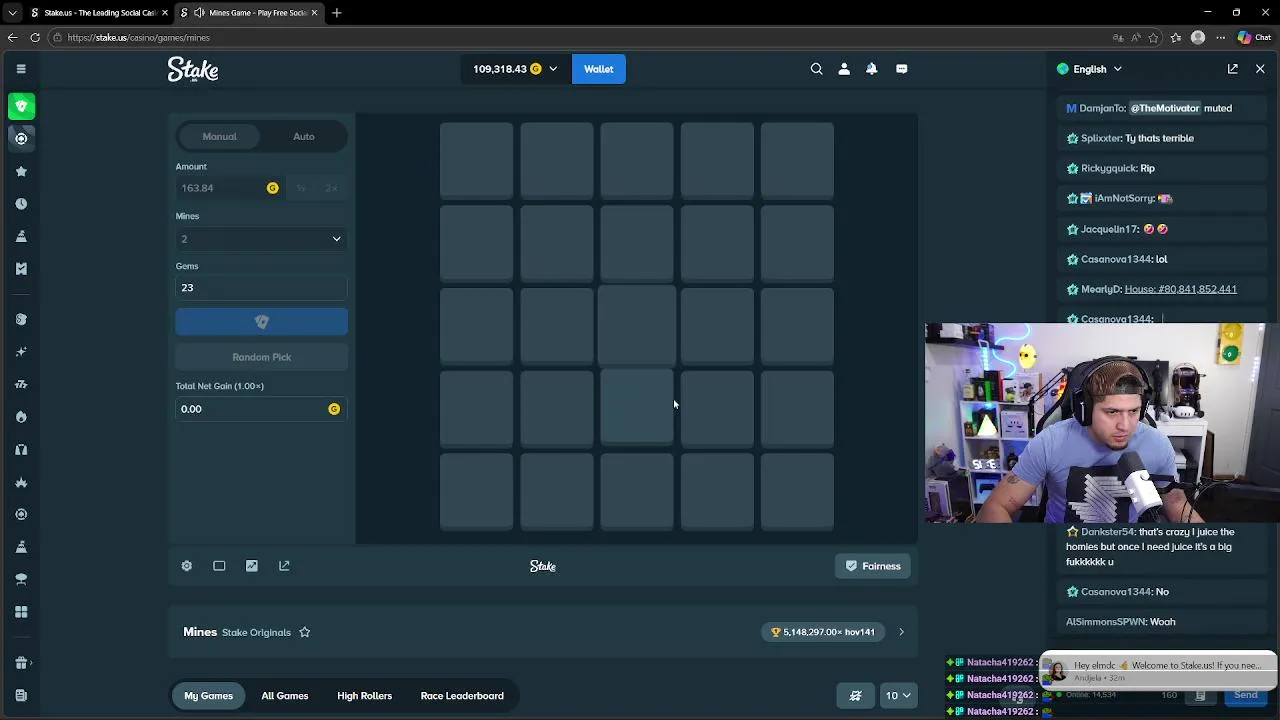Switch to the Stake.us browser tab
The image size is (1280, 720).
click(x=98, y=13)
